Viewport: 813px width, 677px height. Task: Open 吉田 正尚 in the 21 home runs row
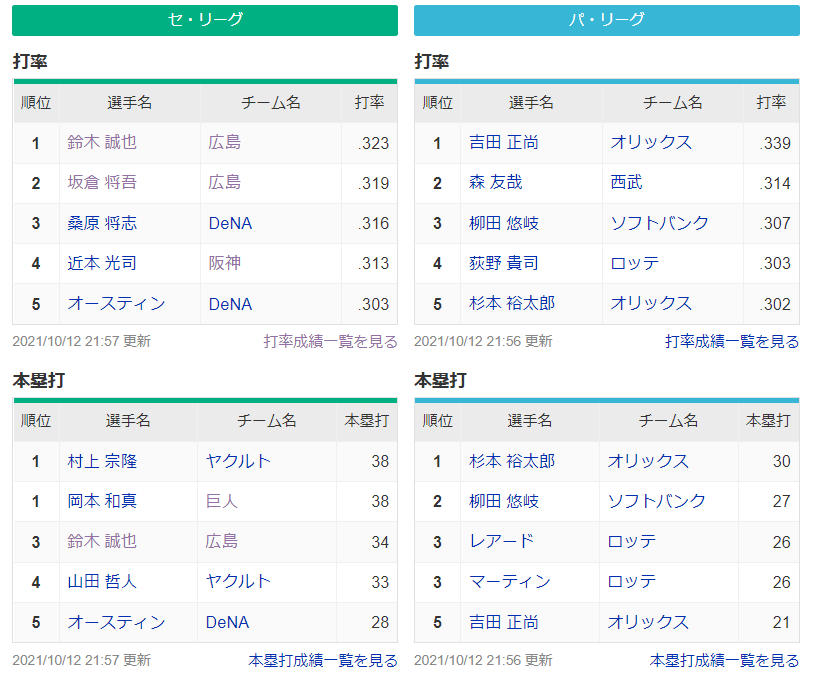pyautogui.click(x=504, y=622)
